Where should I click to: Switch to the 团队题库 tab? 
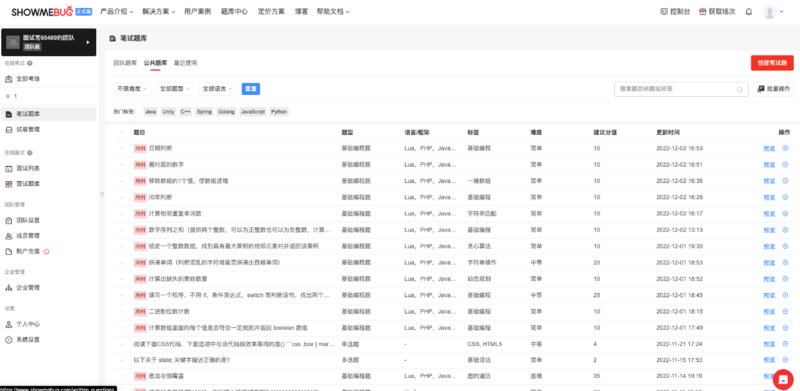tap(125, 63)
